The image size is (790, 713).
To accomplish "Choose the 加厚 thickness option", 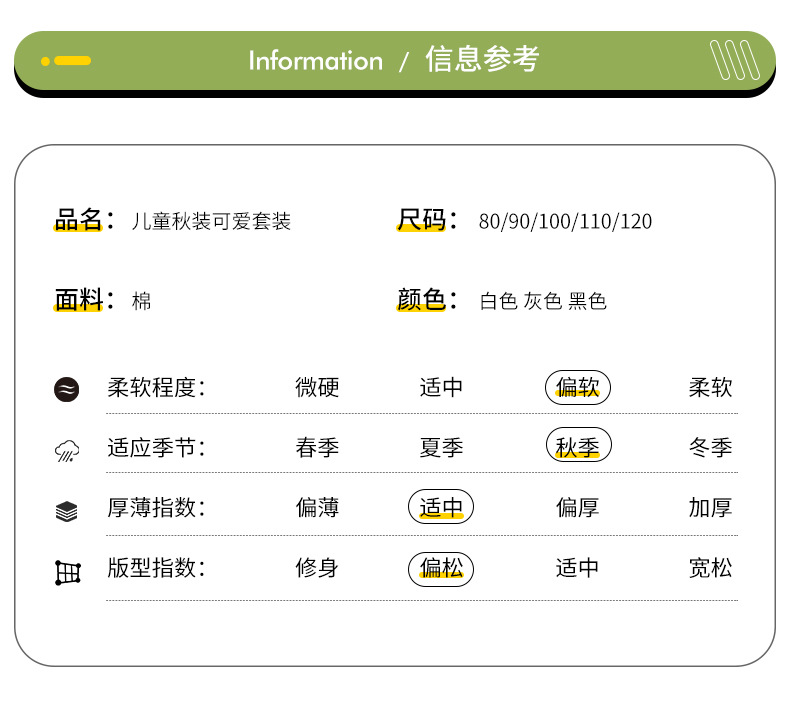I will (710, 508).
